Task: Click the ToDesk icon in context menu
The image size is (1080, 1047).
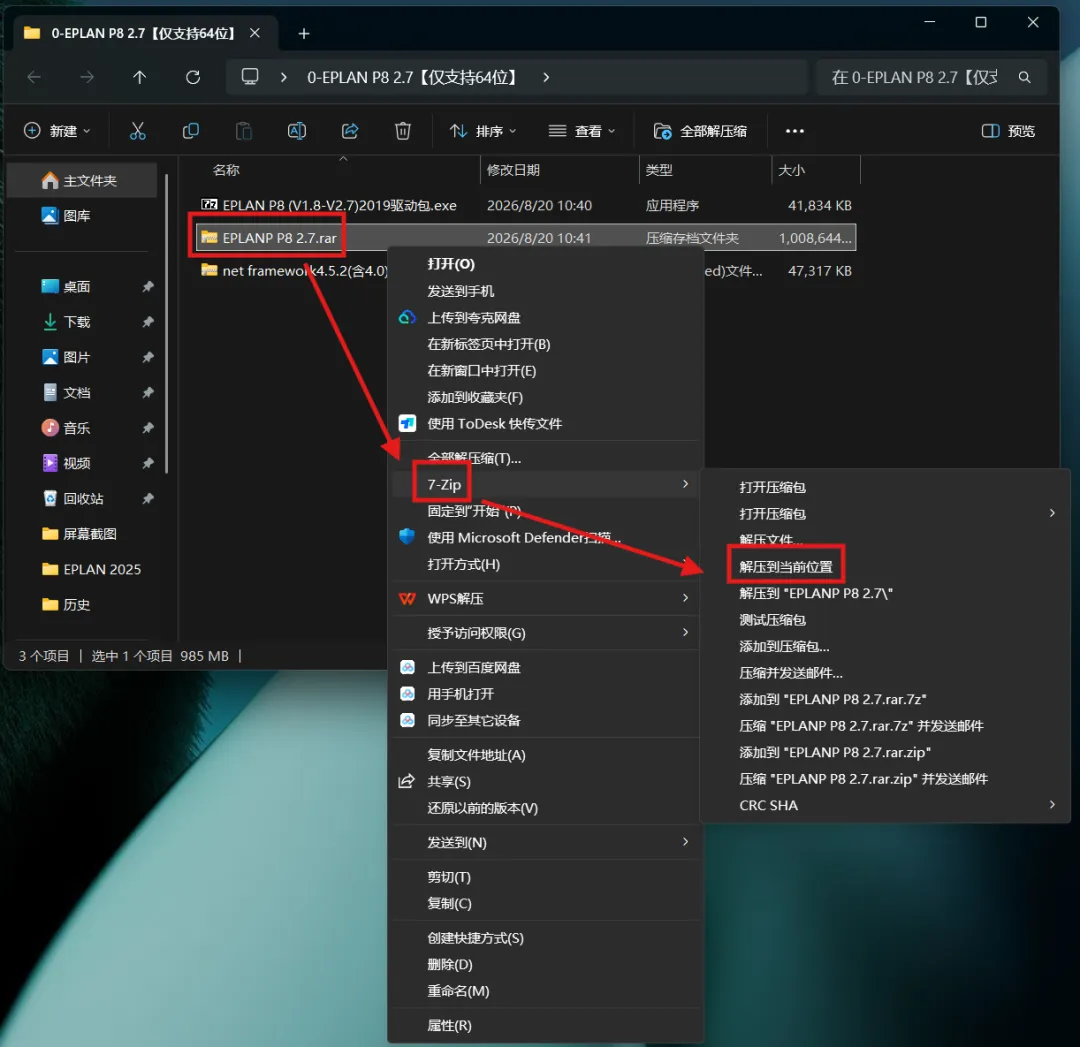Action: click(407, 423)
